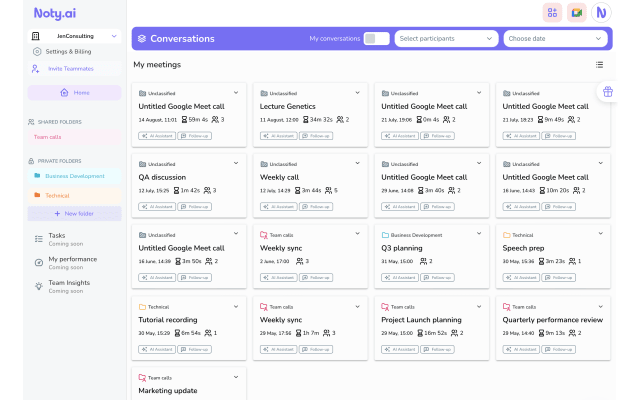
Task: Click participants icon on QA discussion card
Action: pyautogui.click(x=207, y=190)
